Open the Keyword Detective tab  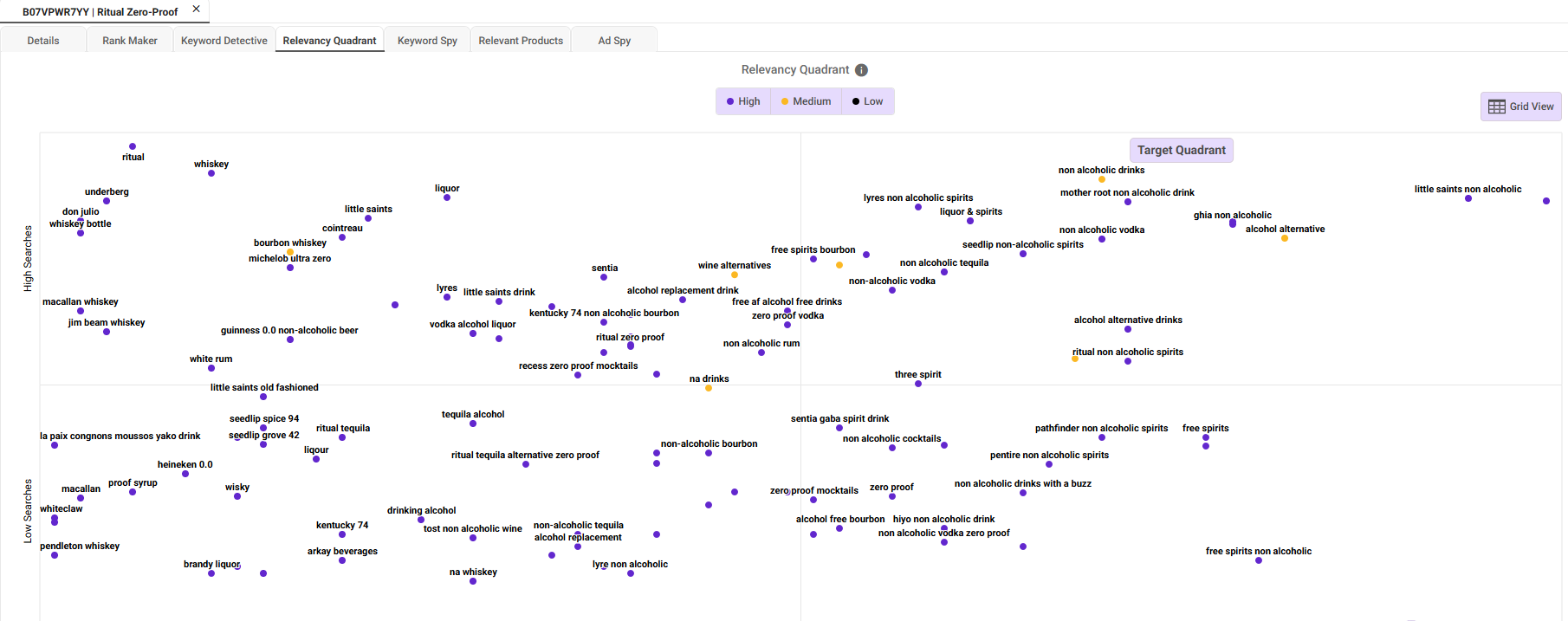coord(224,41)
